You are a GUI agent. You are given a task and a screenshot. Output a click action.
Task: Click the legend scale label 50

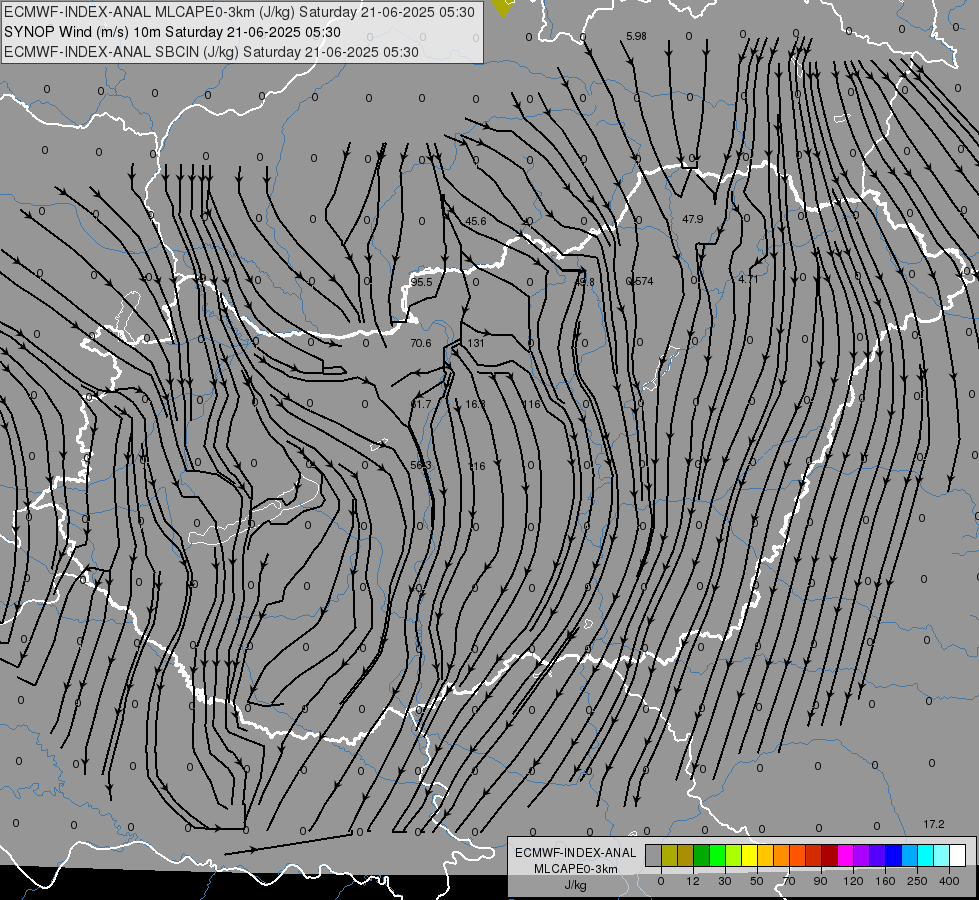point(756,881)
